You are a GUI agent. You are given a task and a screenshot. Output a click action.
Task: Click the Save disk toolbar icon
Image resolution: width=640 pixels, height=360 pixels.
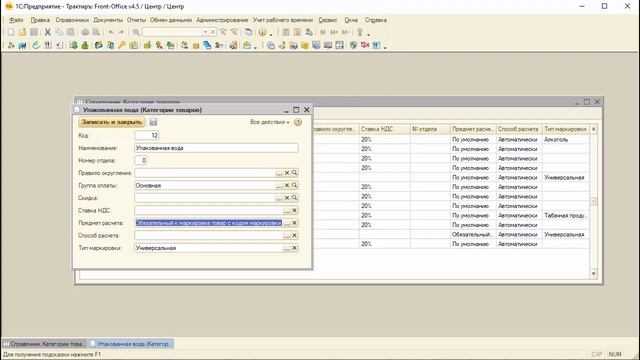[34, 32]
